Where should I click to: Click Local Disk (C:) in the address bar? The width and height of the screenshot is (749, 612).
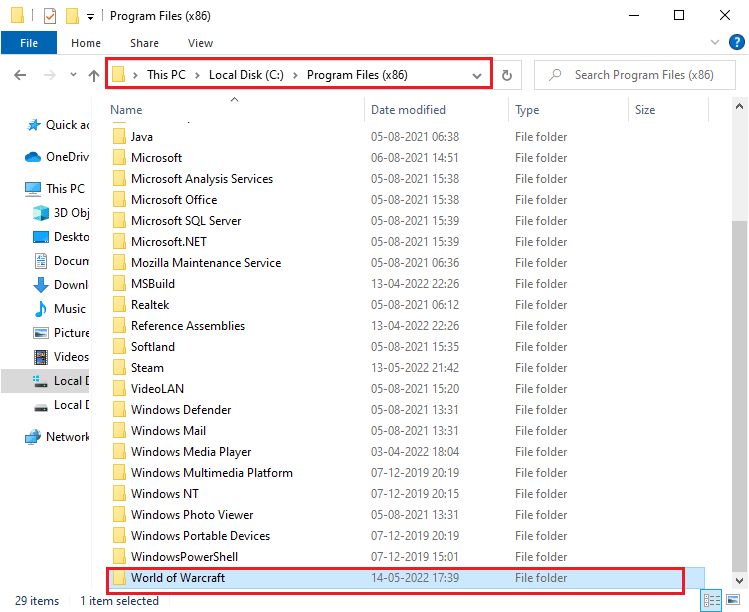[246, 75]
